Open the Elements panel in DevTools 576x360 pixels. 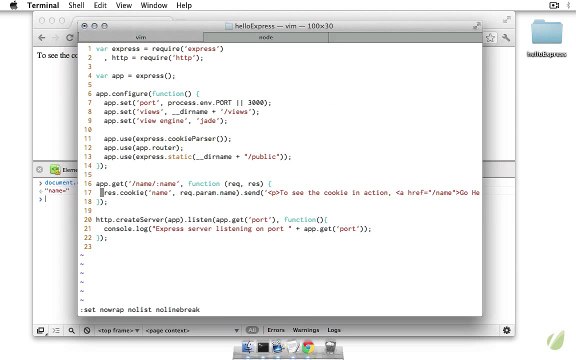63,170
